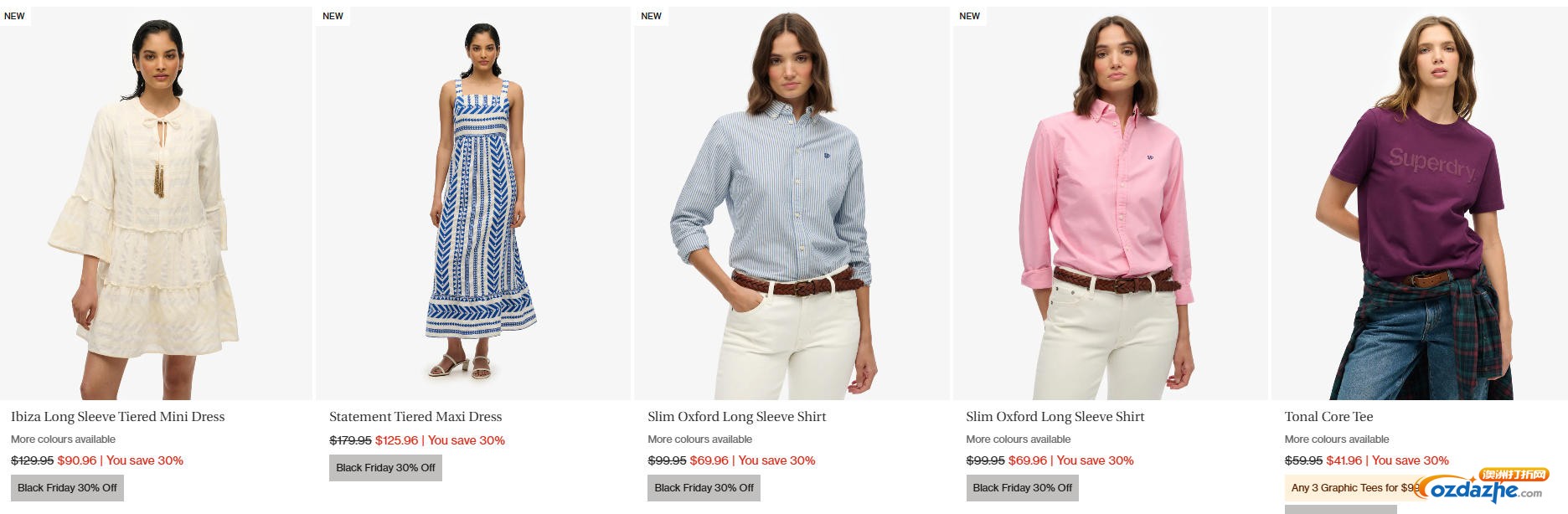Click Black Friday 30% Off badge under Ibiza dress

(x=67, y=488)
